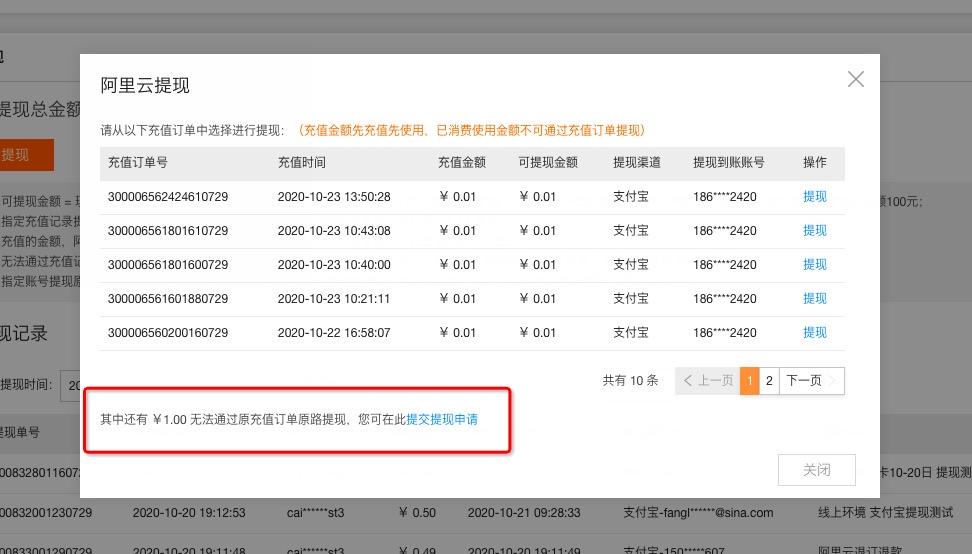
Task: Click the 提现时间 date input in the background
Action: (x=70, y=385)
